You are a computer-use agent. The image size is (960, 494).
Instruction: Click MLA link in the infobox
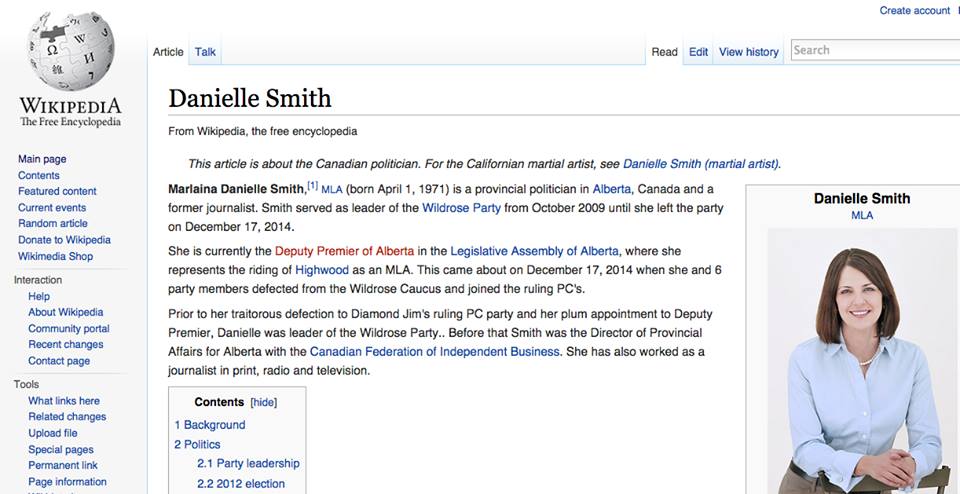point(862,215)
